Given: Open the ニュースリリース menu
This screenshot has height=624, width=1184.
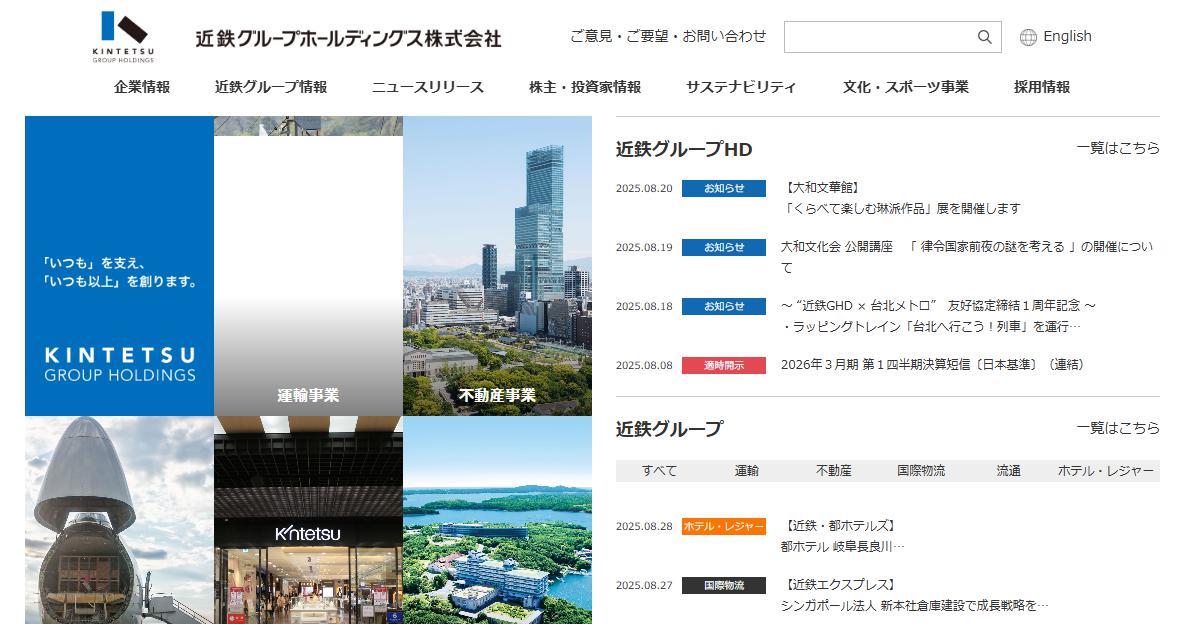Looking at the screenshot, I should 427,87.
